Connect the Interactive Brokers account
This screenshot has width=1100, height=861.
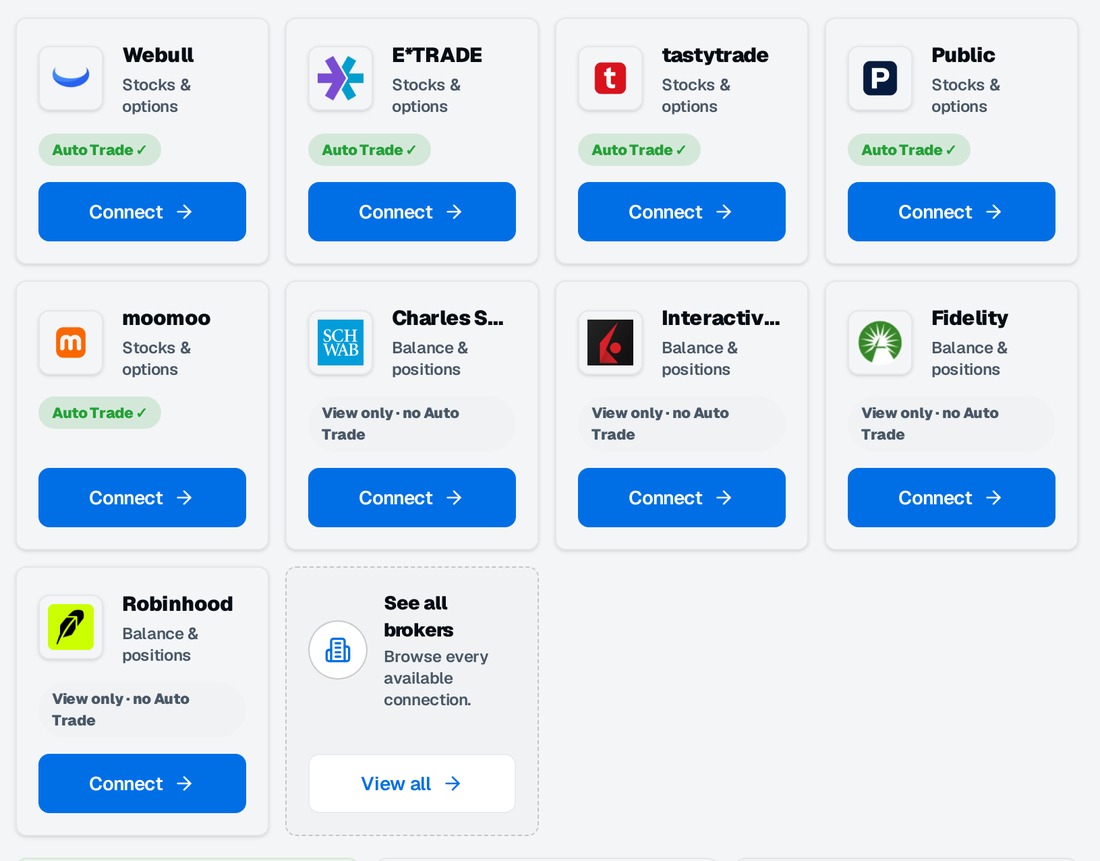[x=682, y=498]
